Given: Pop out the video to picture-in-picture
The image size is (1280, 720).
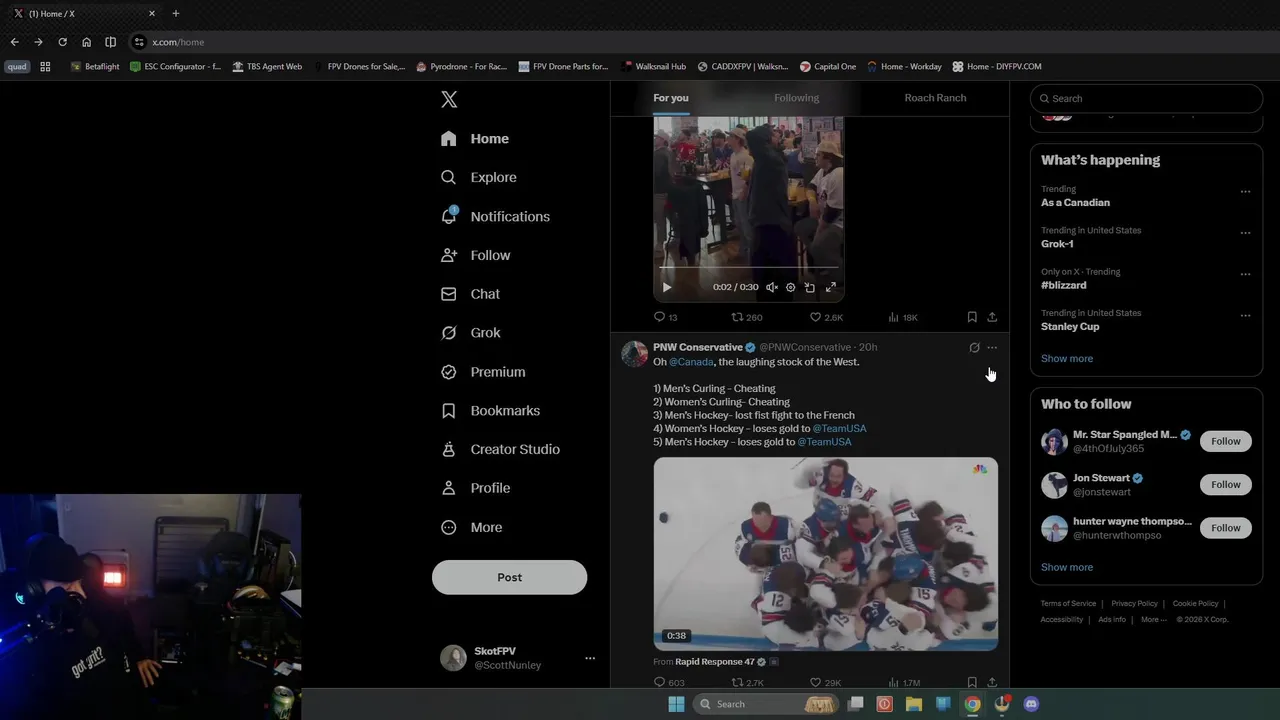Looking at the screenshot, I should pos(810,287).
